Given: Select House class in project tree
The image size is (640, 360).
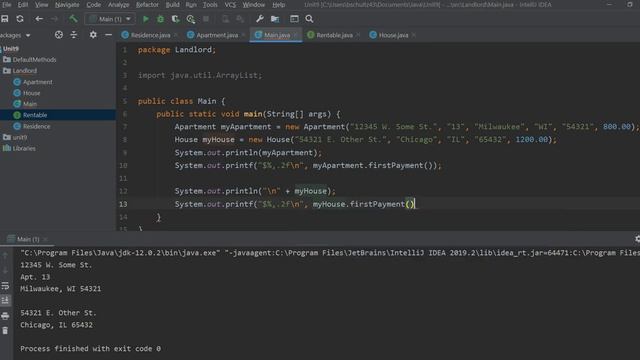Looking at the screenshot, I should pyautogui.click(x=27, y=93).
